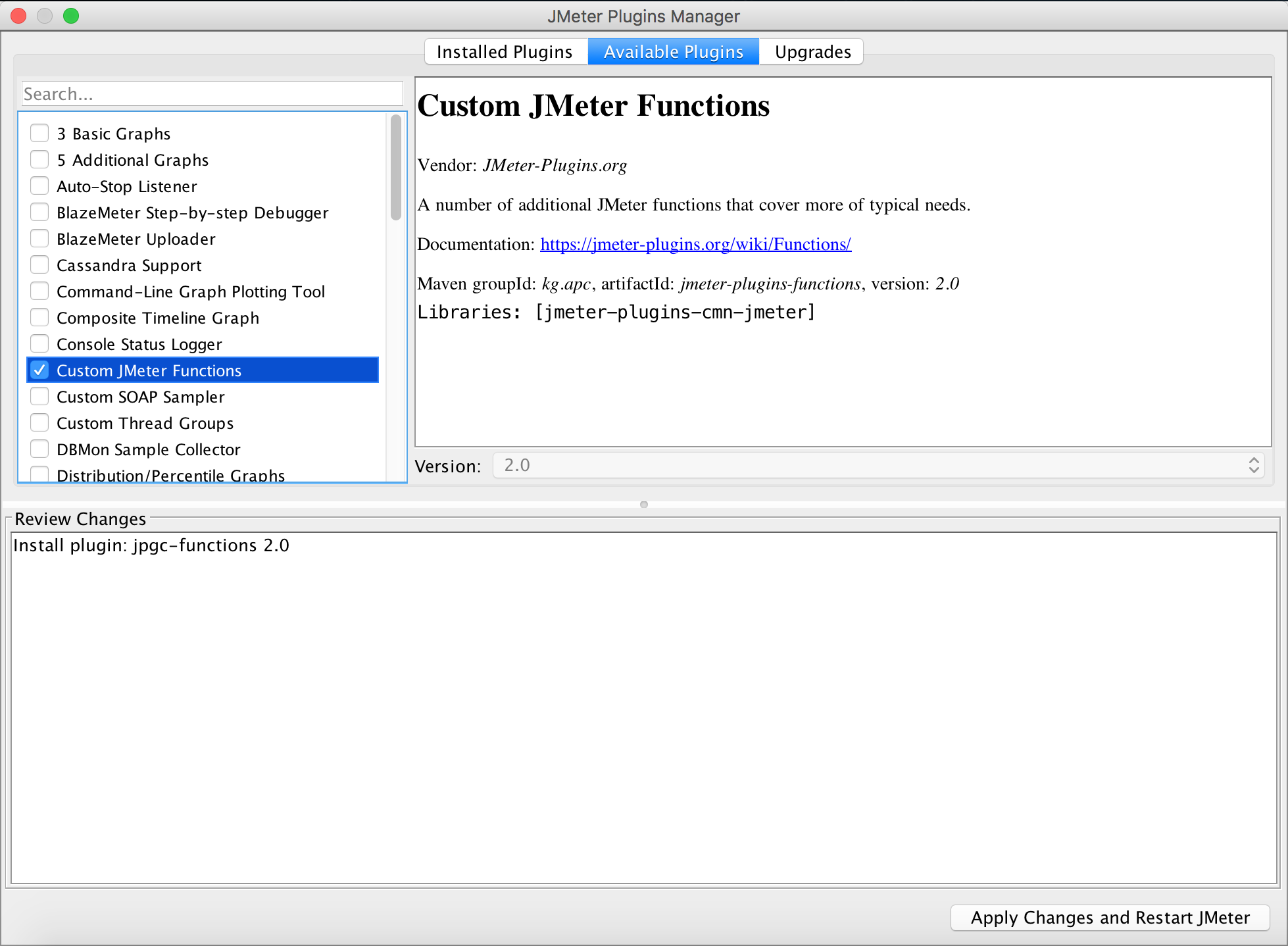The height and width of the screenshot is (946, 1288).
Task: Click the plugin list vertical scrollbar
Action: pyautogui.click(x=395, y=168)
